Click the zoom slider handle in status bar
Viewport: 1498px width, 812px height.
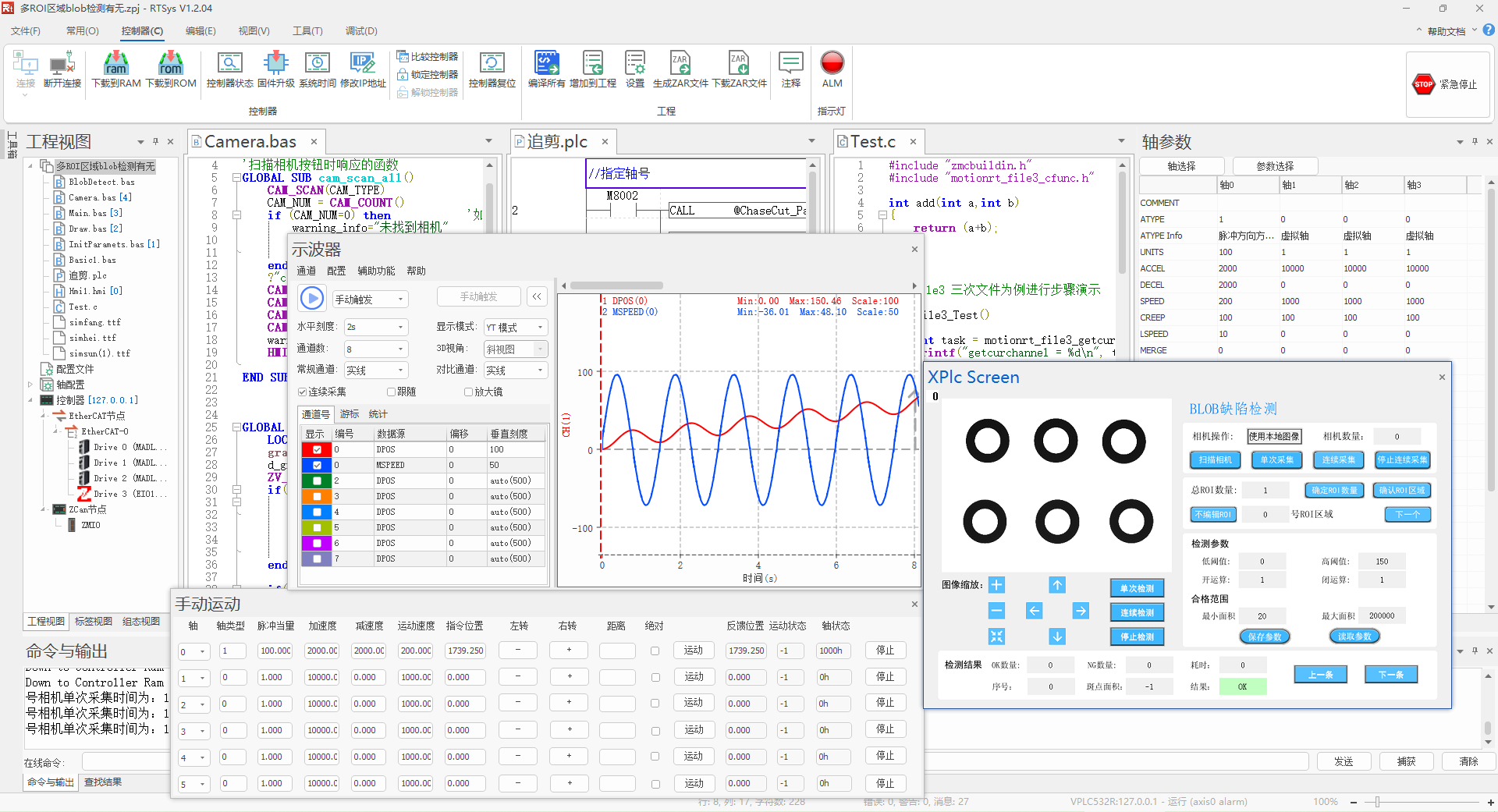[1378, 802]
